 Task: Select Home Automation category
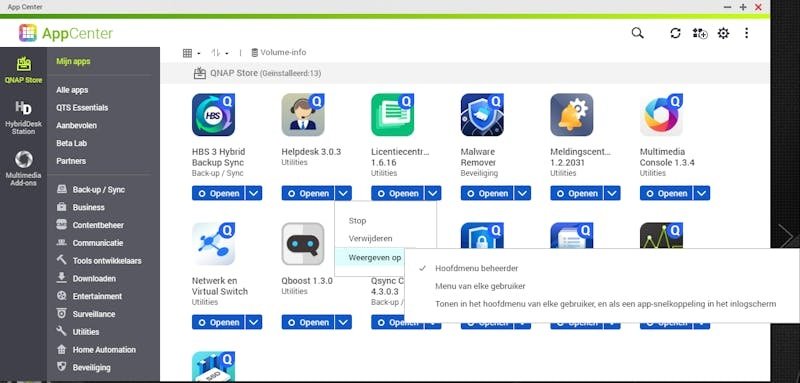point(96,350)
